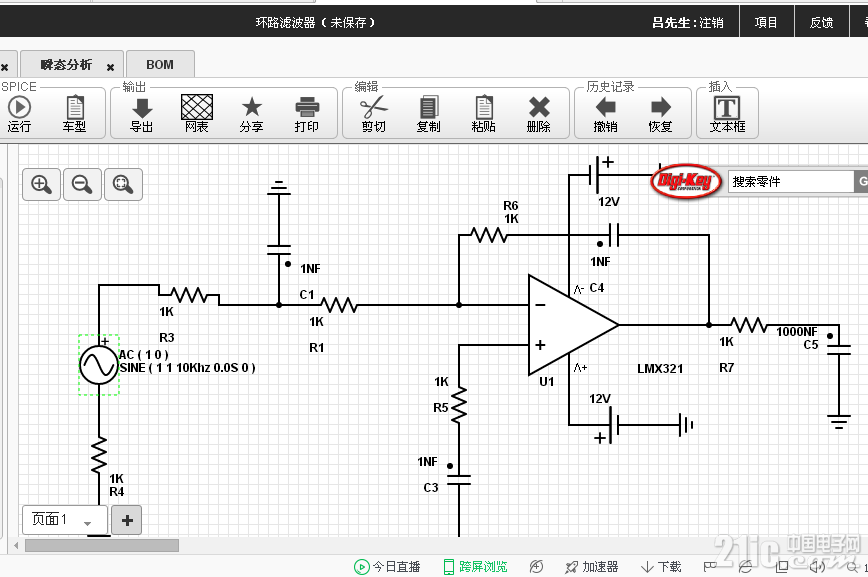Open the 车型 models icon
The height and width of the screenshot is (577, 868).
pyautogui.click(x=75, y=107)
